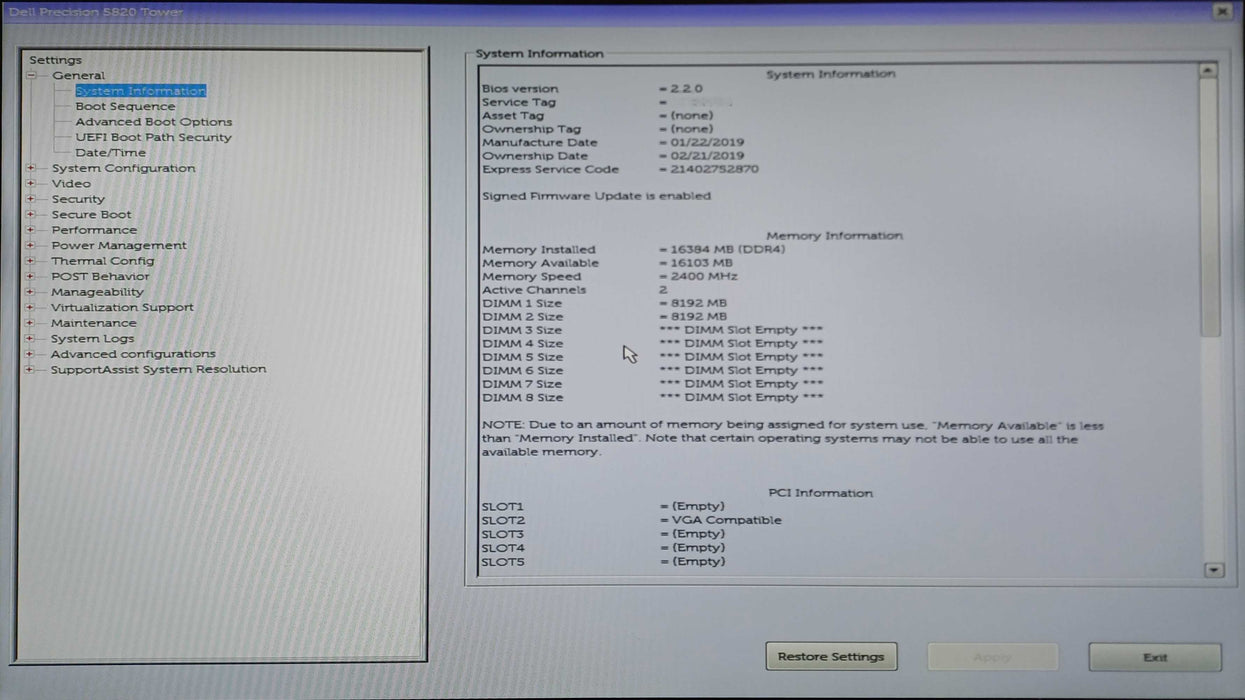Close the BIOS setup window
1245x700 pixels.
[1222, 11]
